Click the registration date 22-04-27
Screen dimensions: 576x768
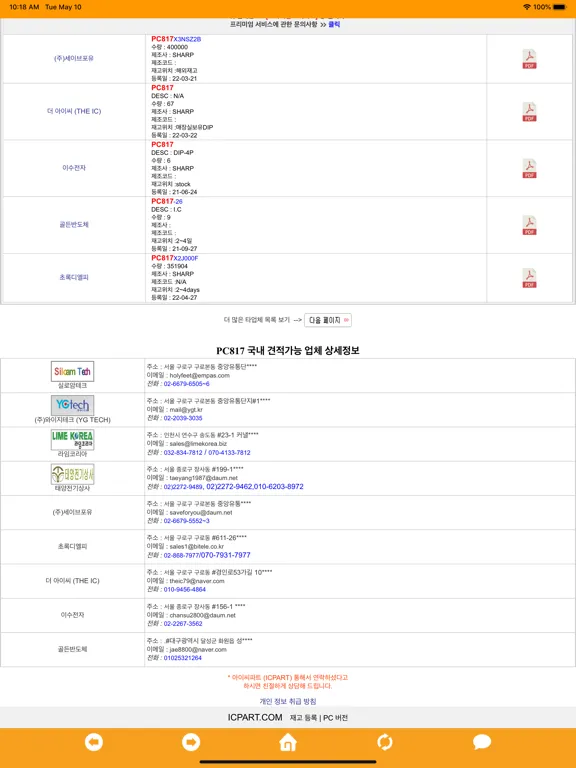pyautogui.click(x=185, y=298)
